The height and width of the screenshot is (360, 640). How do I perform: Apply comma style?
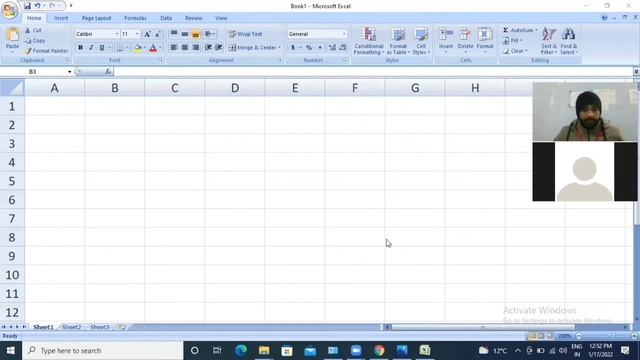[x=320, y=48]
